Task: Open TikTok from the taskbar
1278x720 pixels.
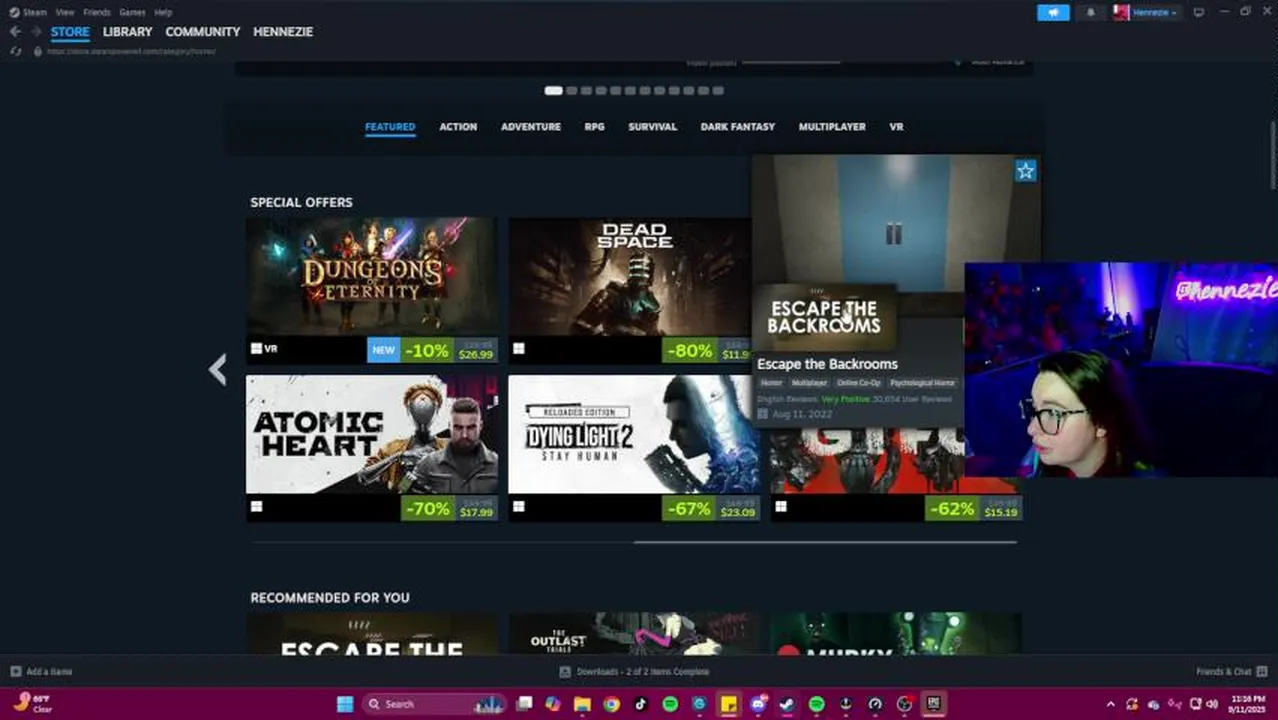Action: pos(641,704)
